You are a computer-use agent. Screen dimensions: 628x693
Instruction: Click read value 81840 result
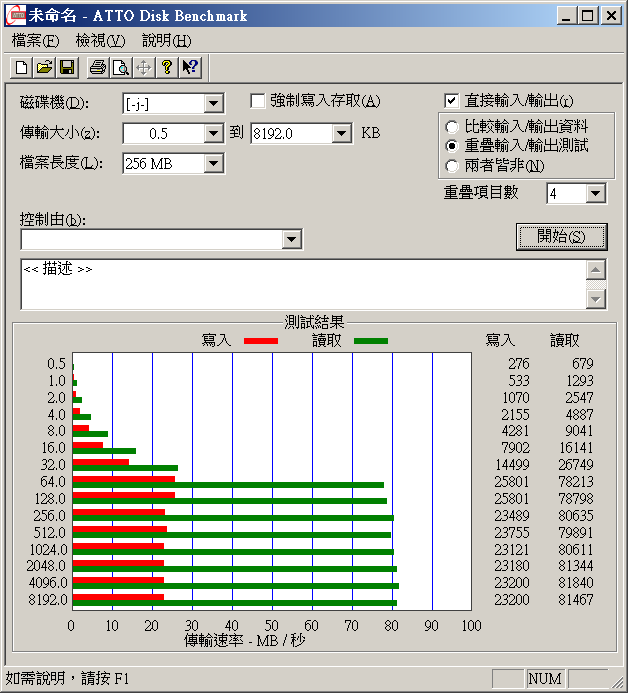click(575, 583)
